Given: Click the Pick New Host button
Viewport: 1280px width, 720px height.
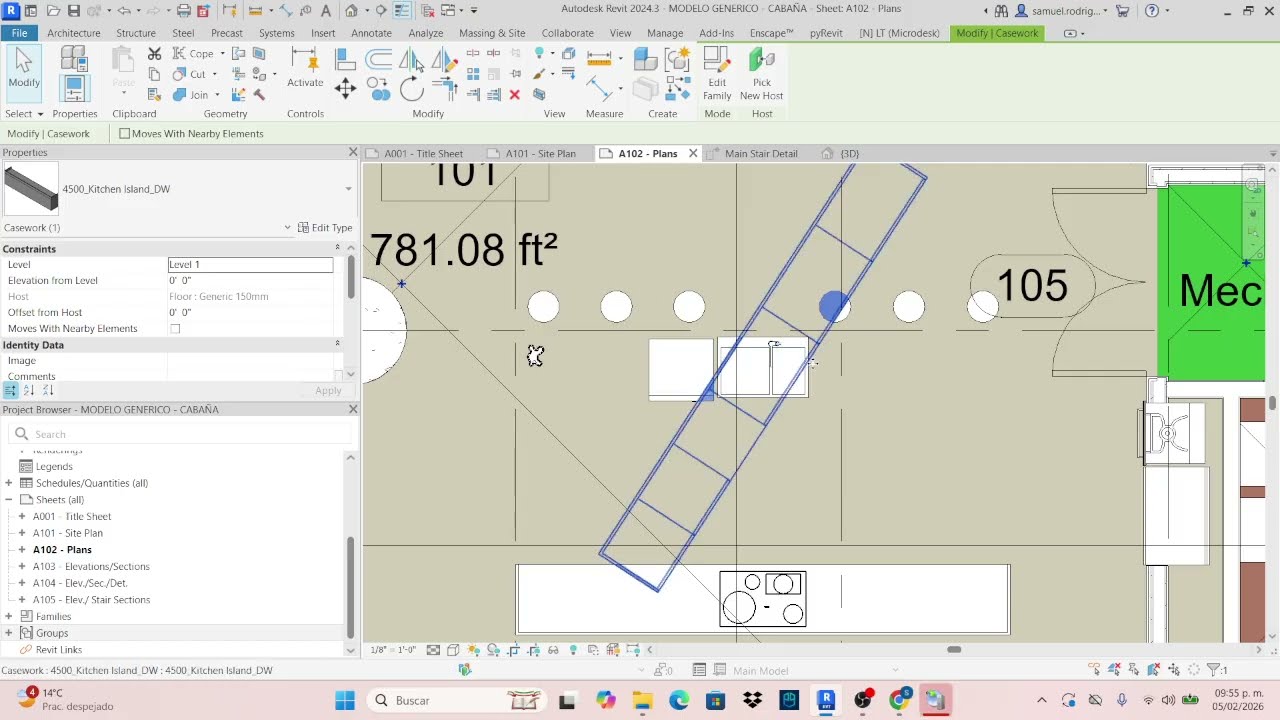Looking at the screenshot, I should click(x=761, y=75).
